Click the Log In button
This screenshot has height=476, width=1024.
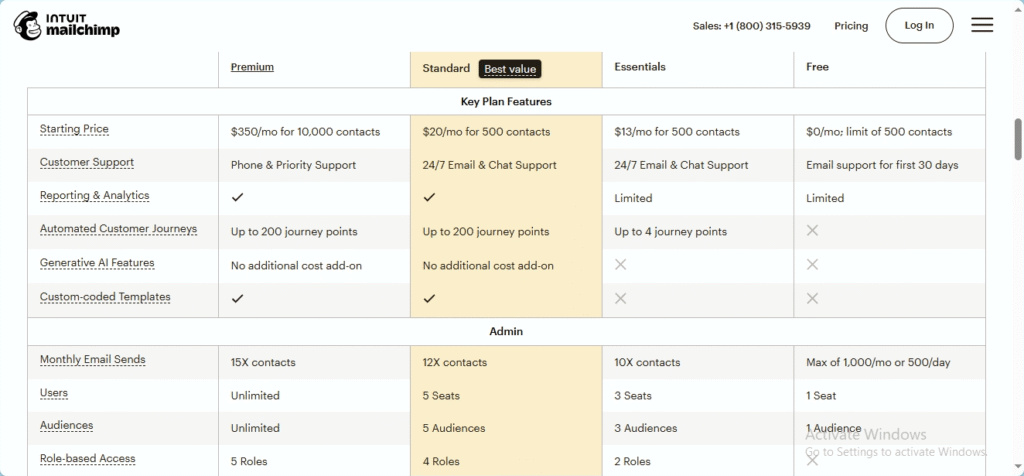[919, 25]
